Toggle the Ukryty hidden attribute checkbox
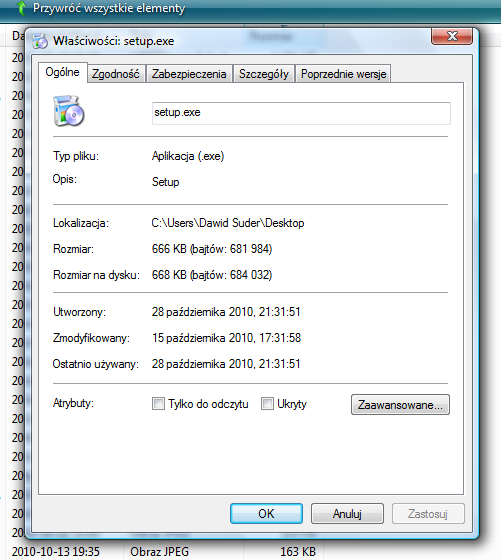Viewport: 501px width, 560px height. pos(267,404)
